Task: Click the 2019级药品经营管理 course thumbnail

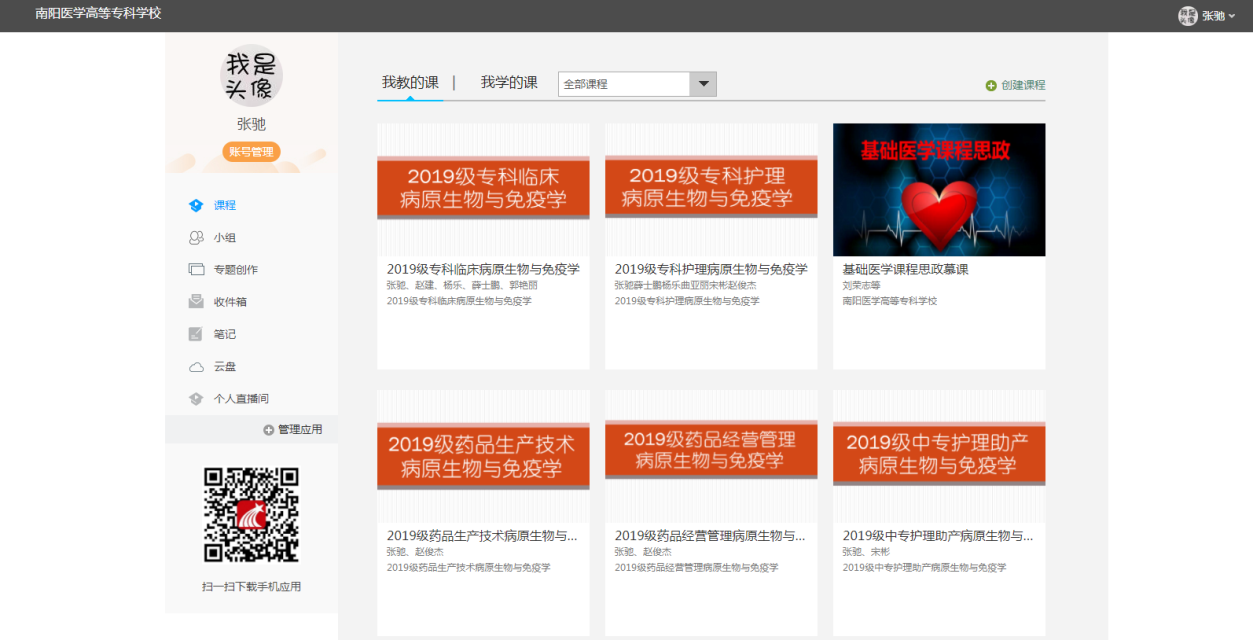Action: click(x=711, y=457)
